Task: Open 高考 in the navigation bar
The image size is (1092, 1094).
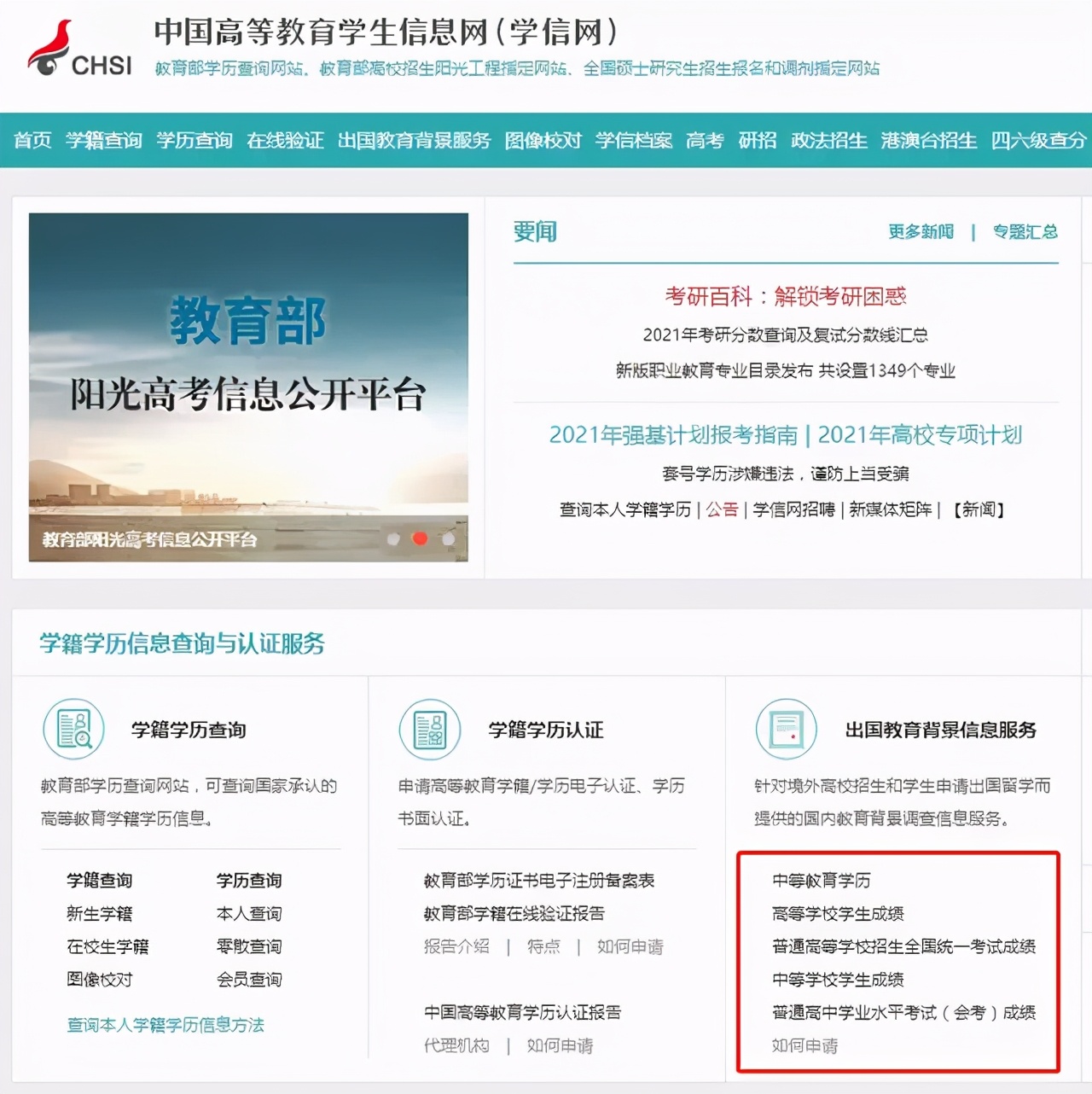Action: pyautogui.click(x=702, y=141)
